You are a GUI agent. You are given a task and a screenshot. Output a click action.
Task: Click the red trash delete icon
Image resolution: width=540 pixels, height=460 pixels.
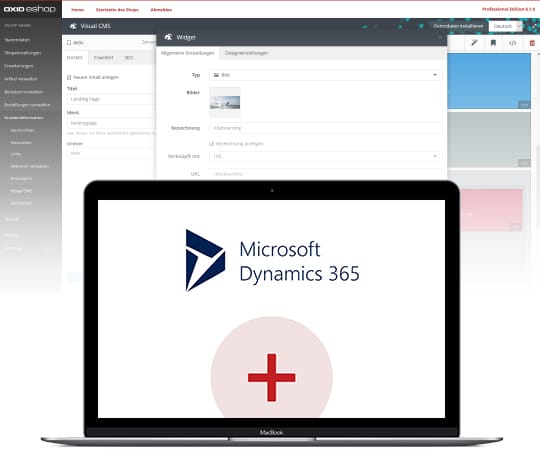click(532, 43)
